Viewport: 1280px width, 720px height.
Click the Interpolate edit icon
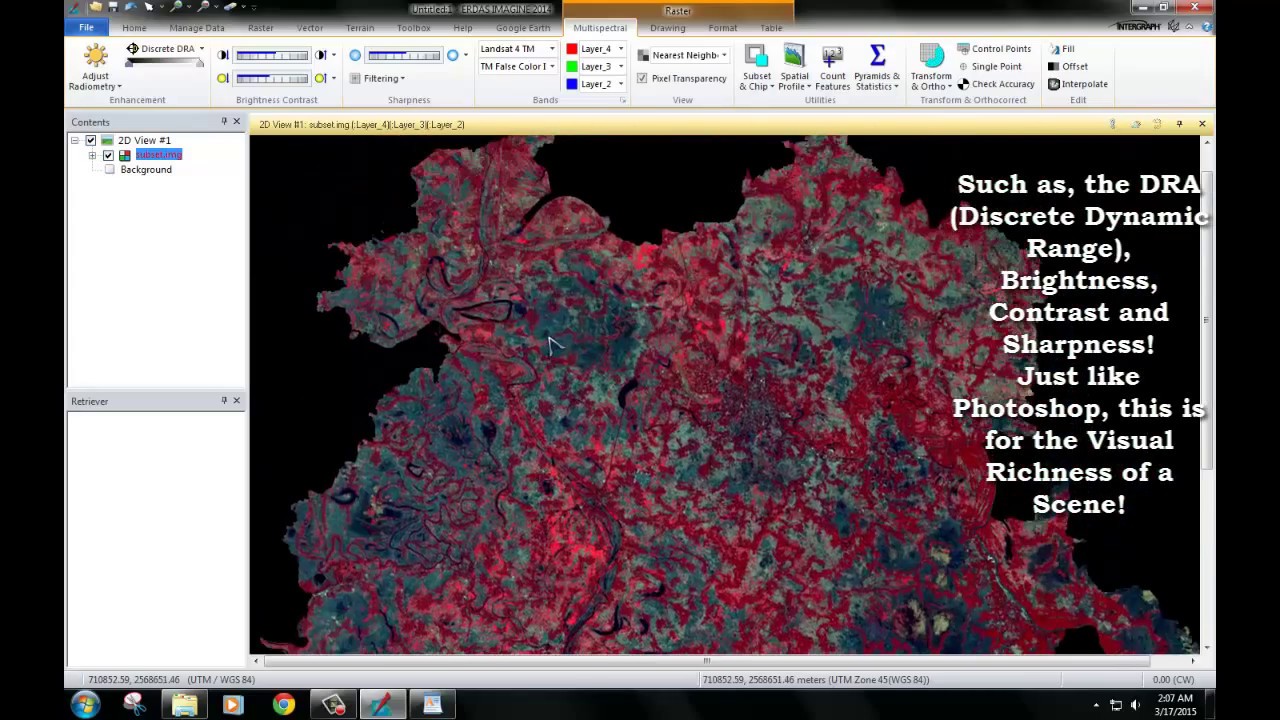1054,84
